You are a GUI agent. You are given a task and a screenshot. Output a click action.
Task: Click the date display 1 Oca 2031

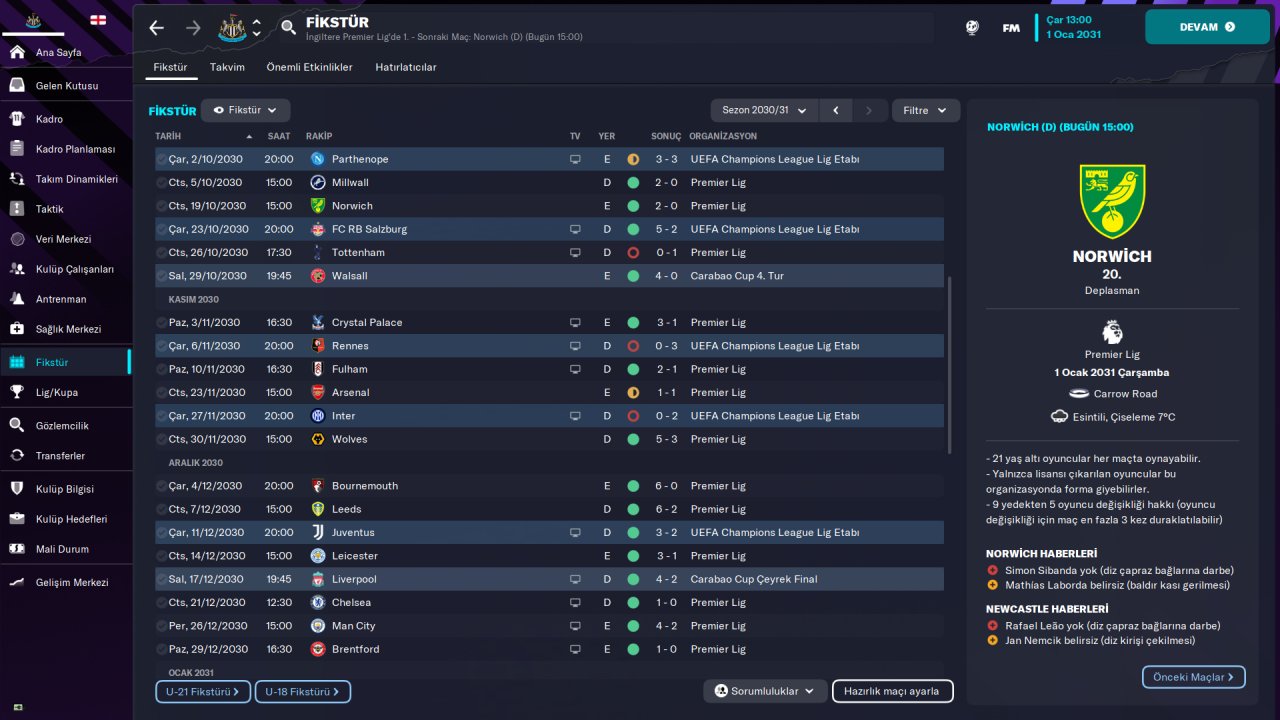pos(1074,34)
